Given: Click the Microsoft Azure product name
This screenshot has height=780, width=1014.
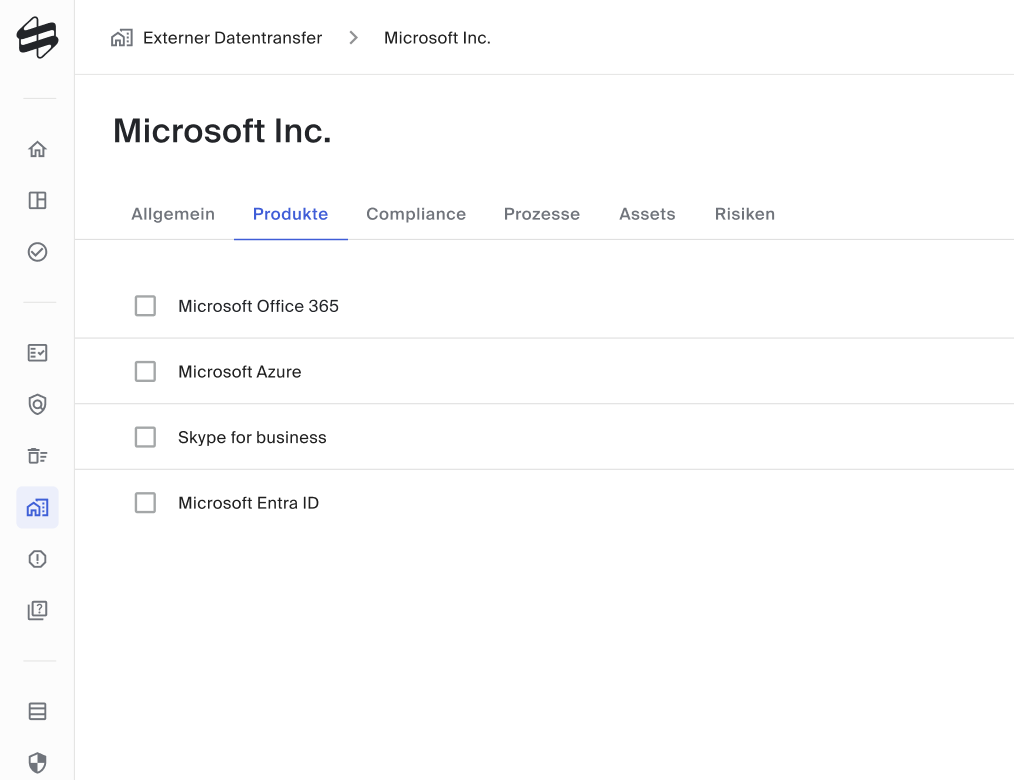Looking at the screenshot, I should click(x=239, y=372).
